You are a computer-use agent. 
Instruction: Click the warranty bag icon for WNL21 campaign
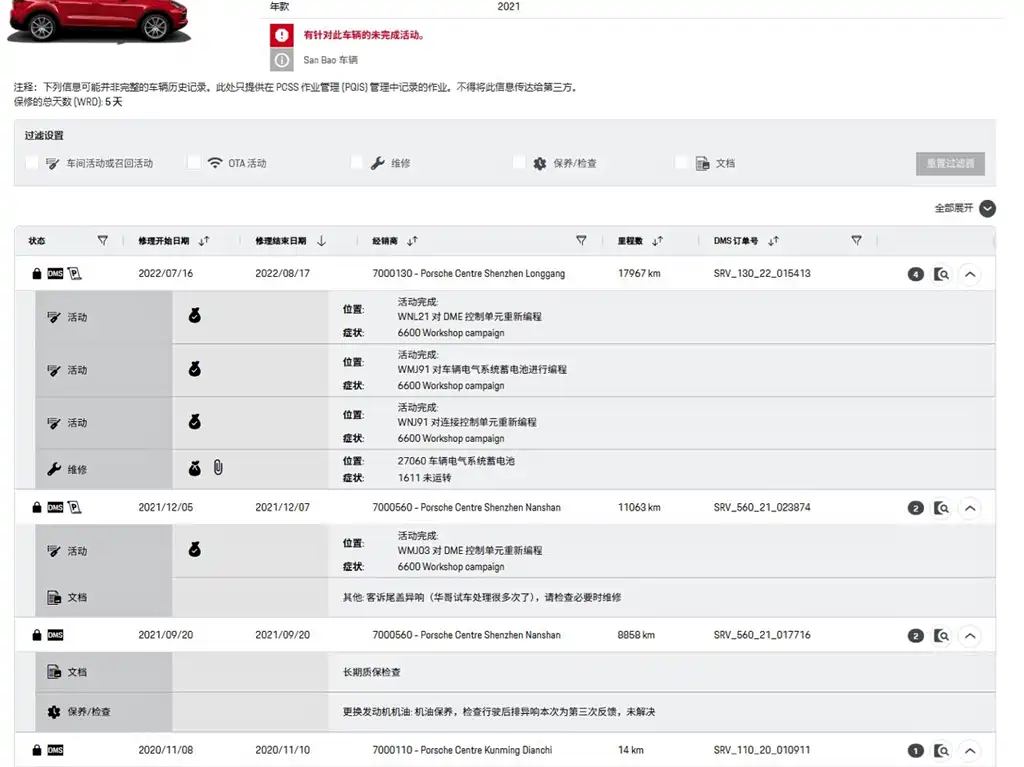click(195, 316)
